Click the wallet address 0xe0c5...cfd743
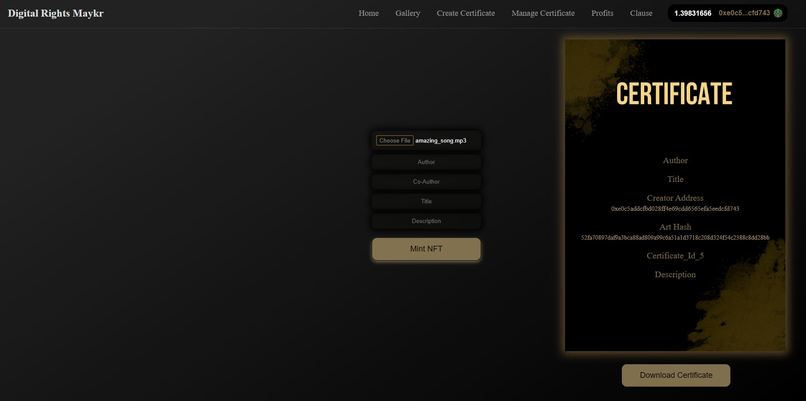The height and width of the screenshot is (401, 806). click(x=744, y=13)
